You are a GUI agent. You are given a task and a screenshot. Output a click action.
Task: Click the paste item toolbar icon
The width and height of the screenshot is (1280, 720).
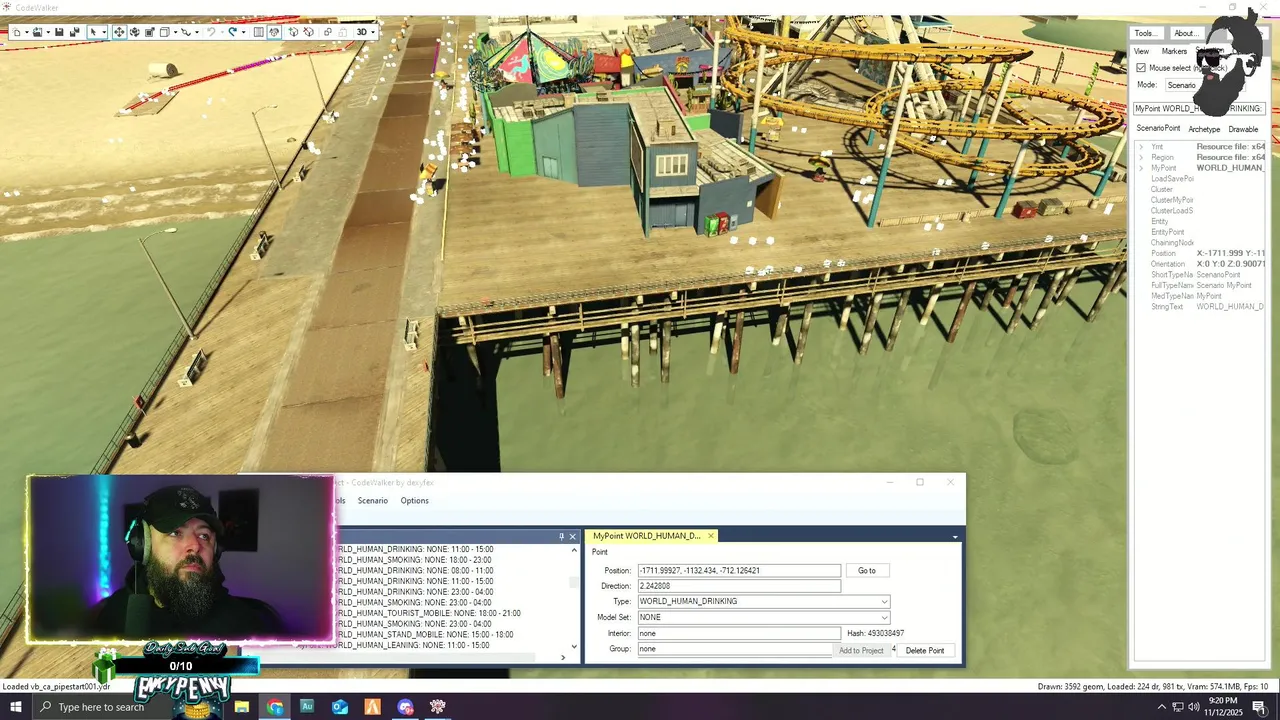point(343,32)
